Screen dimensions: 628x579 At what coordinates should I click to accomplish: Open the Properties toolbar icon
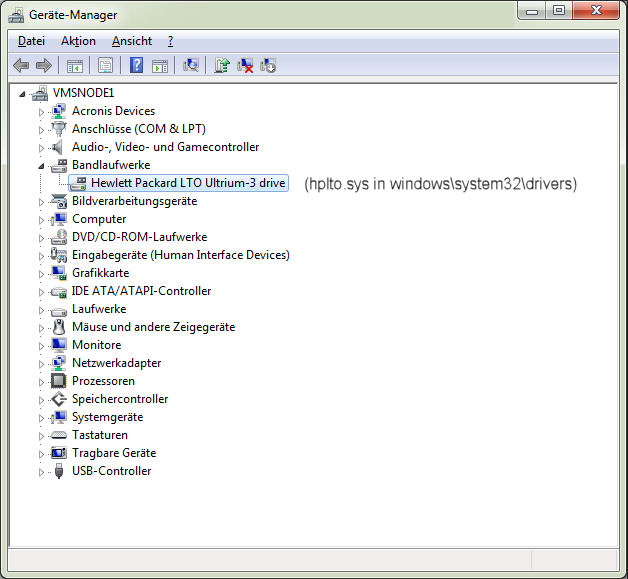click(104, 66)
